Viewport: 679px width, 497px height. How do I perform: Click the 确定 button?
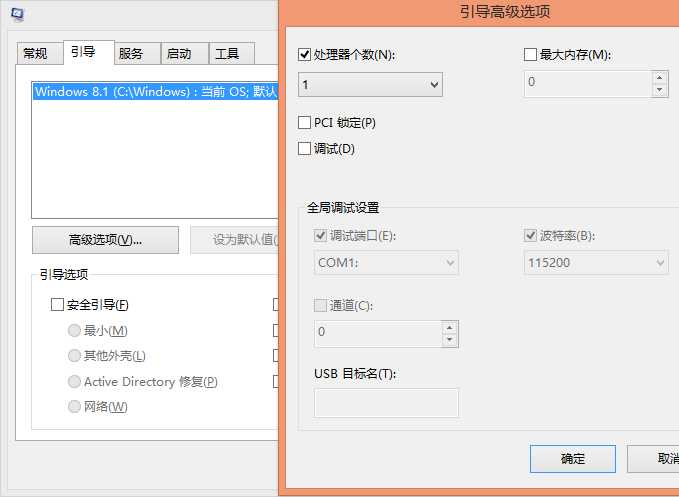(573, 459)
